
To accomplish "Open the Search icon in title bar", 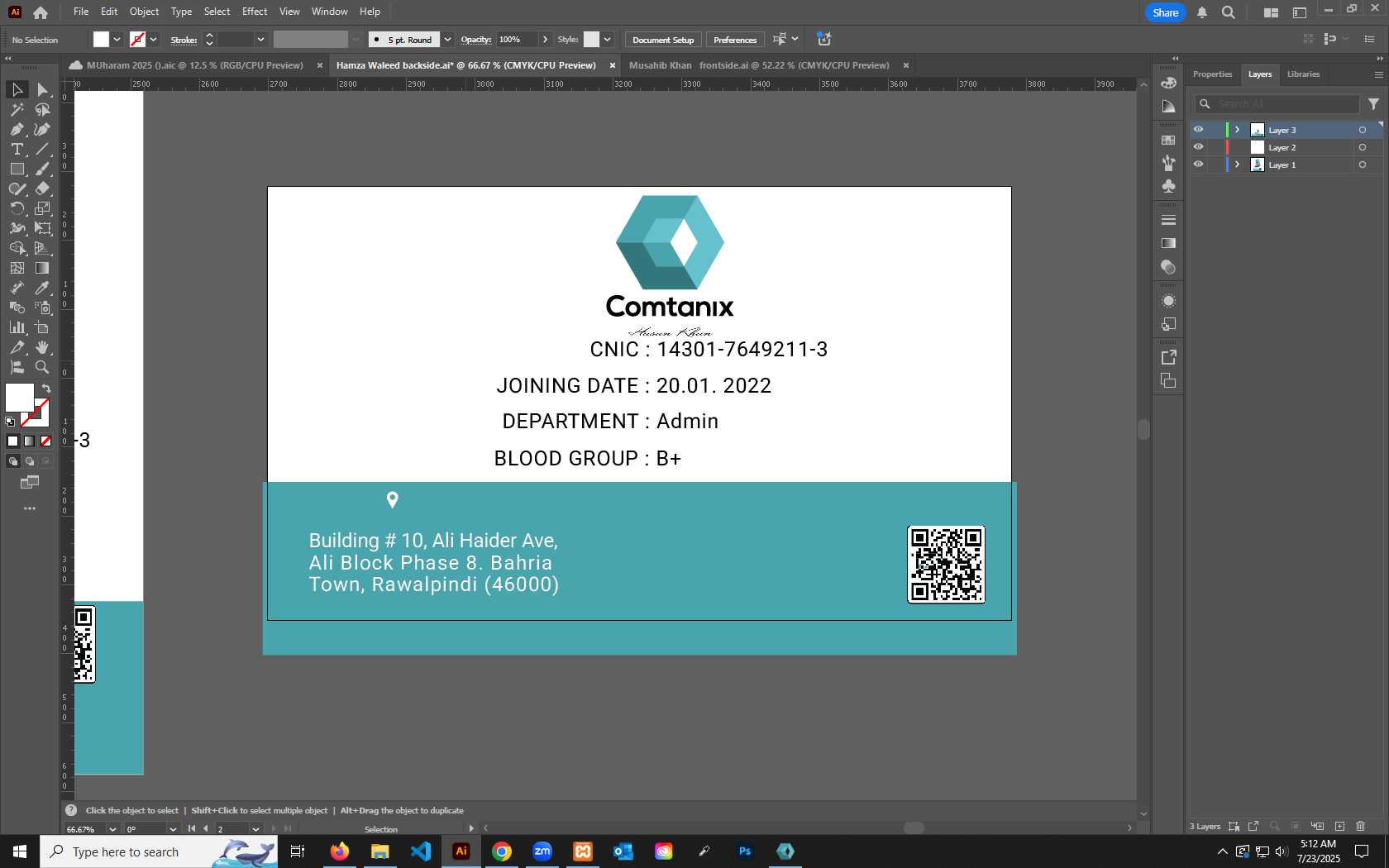I will click(1229, 12).
